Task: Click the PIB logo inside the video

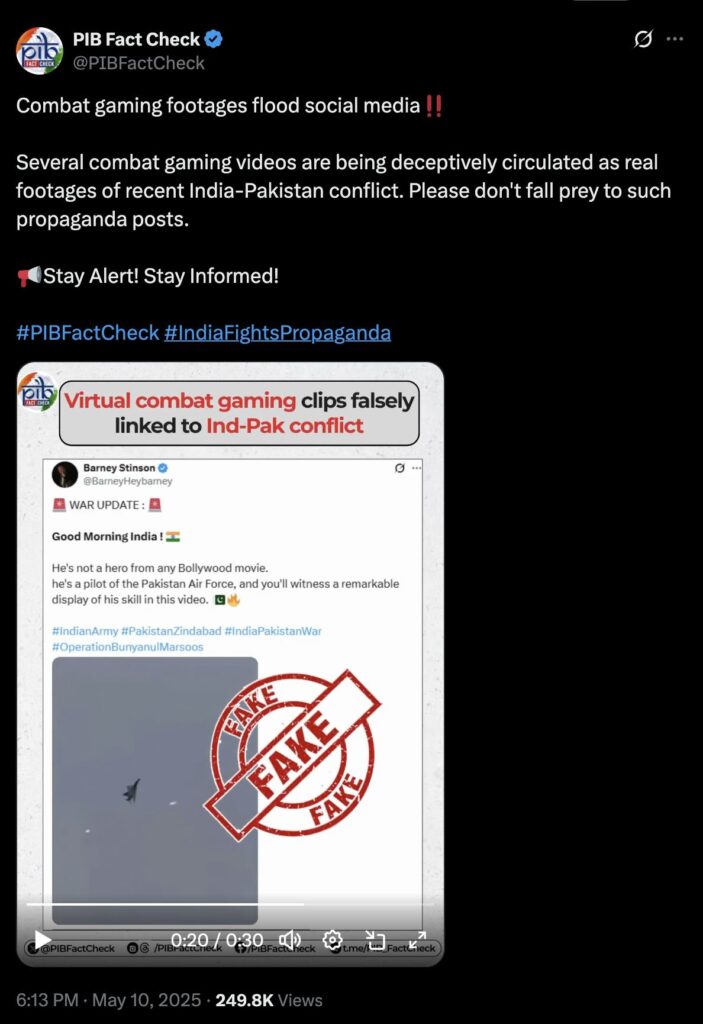Action: click(37, 392)
